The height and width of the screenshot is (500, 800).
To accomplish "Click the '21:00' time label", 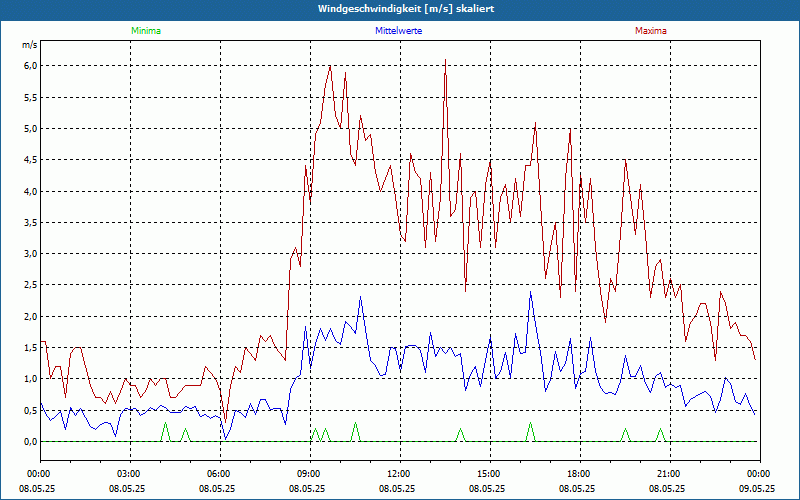I will (670, 474).
